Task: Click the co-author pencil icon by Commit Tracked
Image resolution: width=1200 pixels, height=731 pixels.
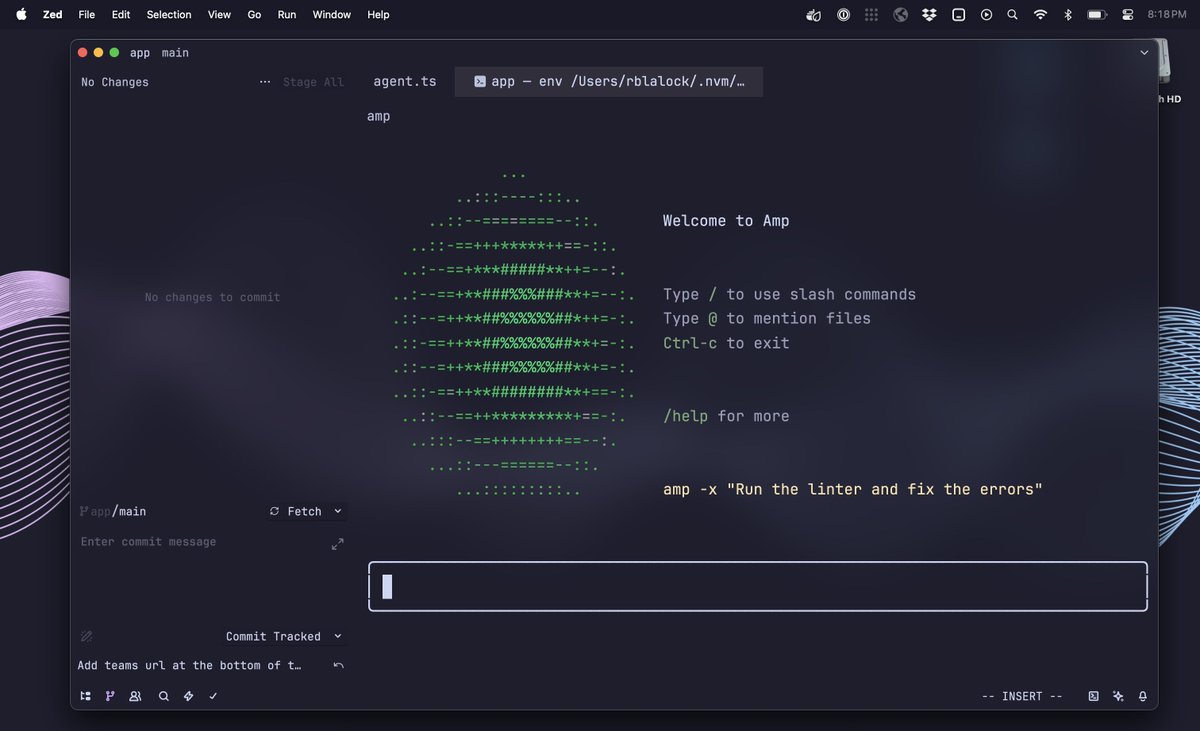Action: point(86,636)
